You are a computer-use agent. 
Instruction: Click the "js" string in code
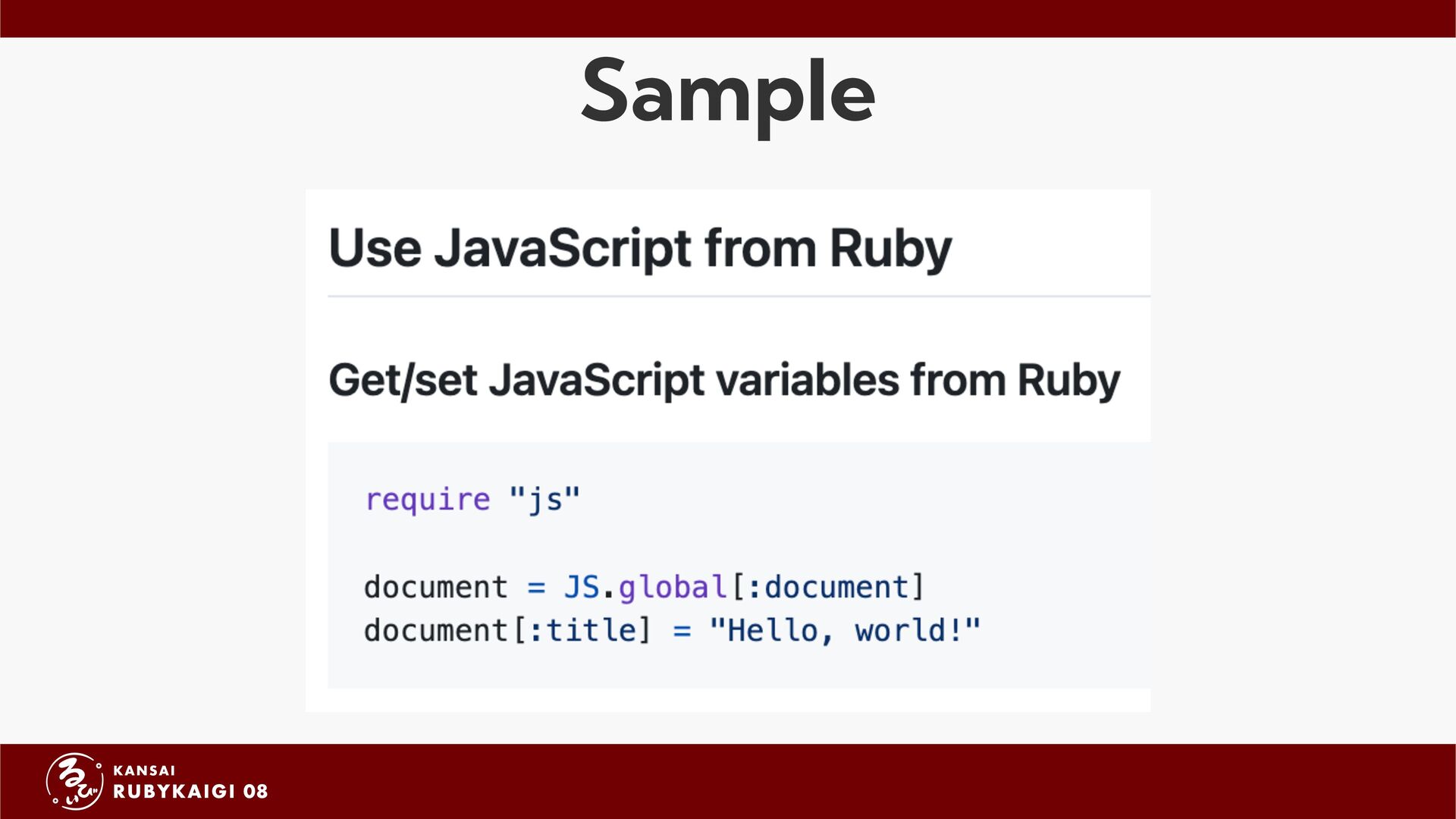[x=544, y=500]
